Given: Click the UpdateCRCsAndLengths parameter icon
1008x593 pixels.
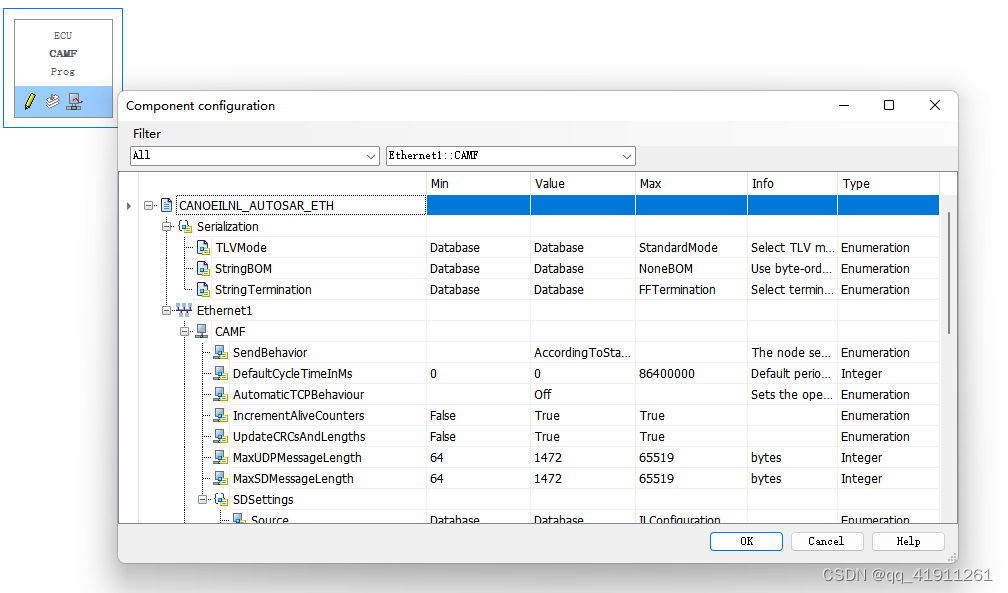Looking at the screenshot, I should pos(221,437).
